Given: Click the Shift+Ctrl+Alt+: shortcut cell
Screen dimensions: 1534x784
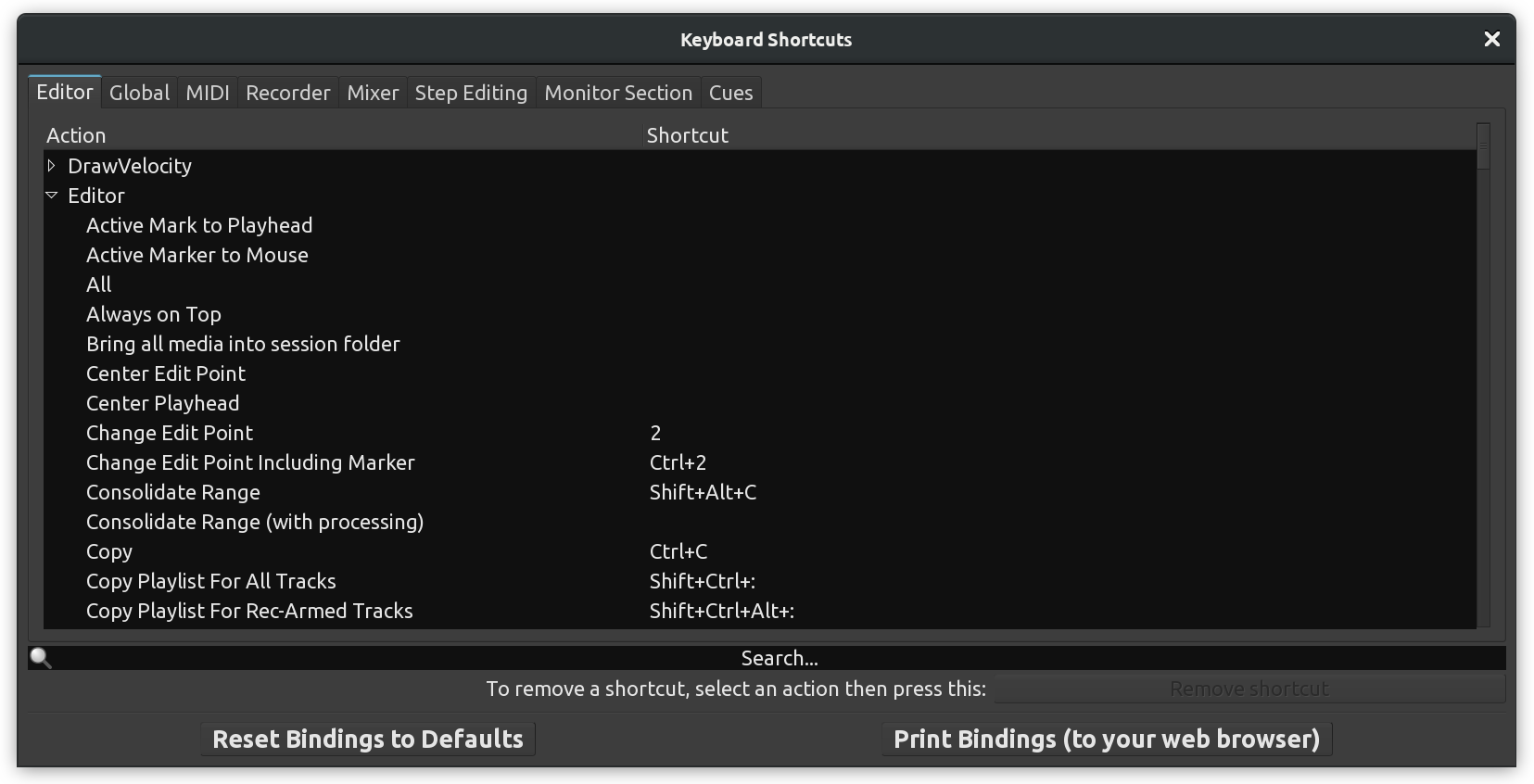Looking at the screenshot, I should coord(722,611).
